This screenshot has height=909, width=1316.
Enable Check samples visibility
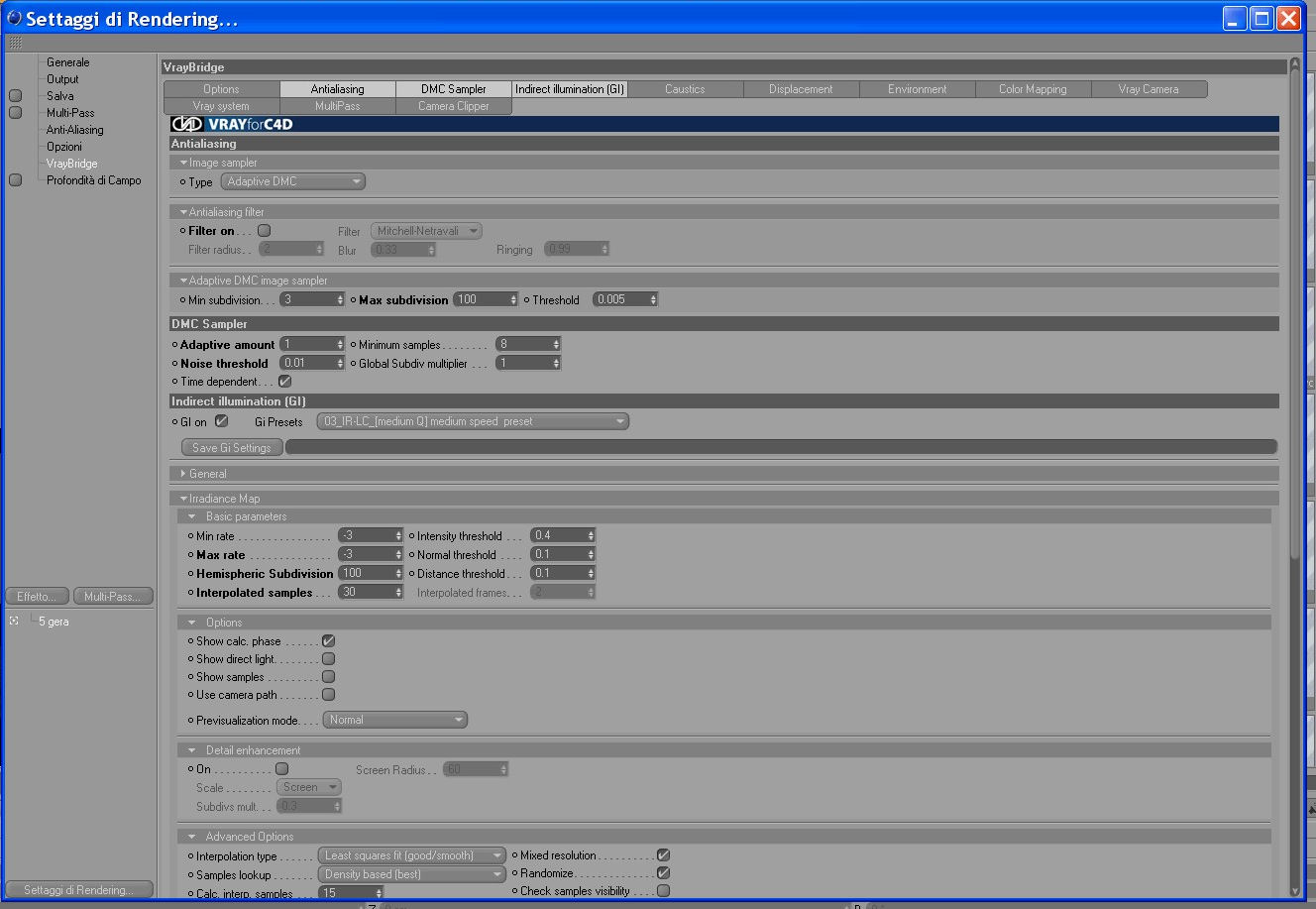pos(664,891)
